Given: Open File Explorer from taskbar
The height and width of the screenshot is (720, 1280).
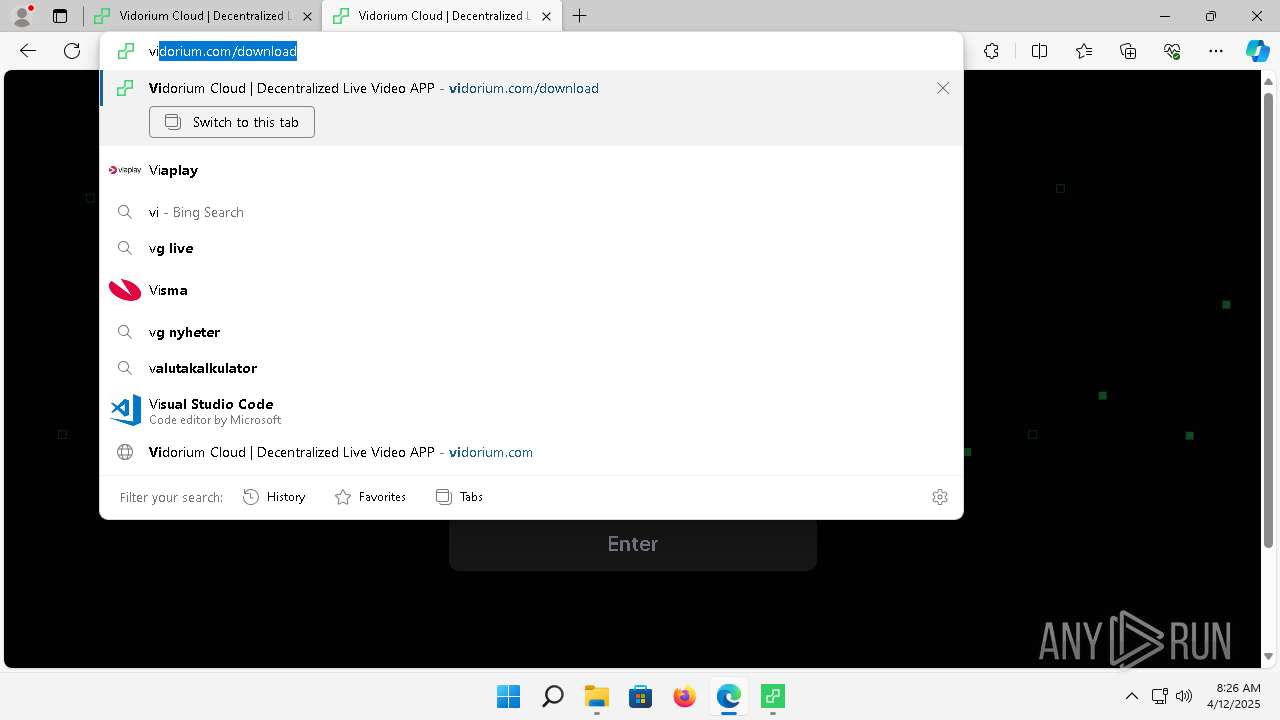Looking at the screenshot, I should 596,696.
